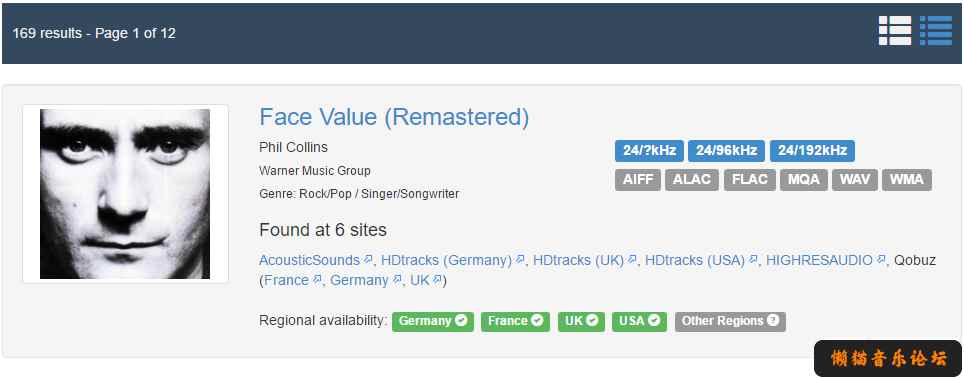Click the MQA format badge

click(x=804, y=179)
